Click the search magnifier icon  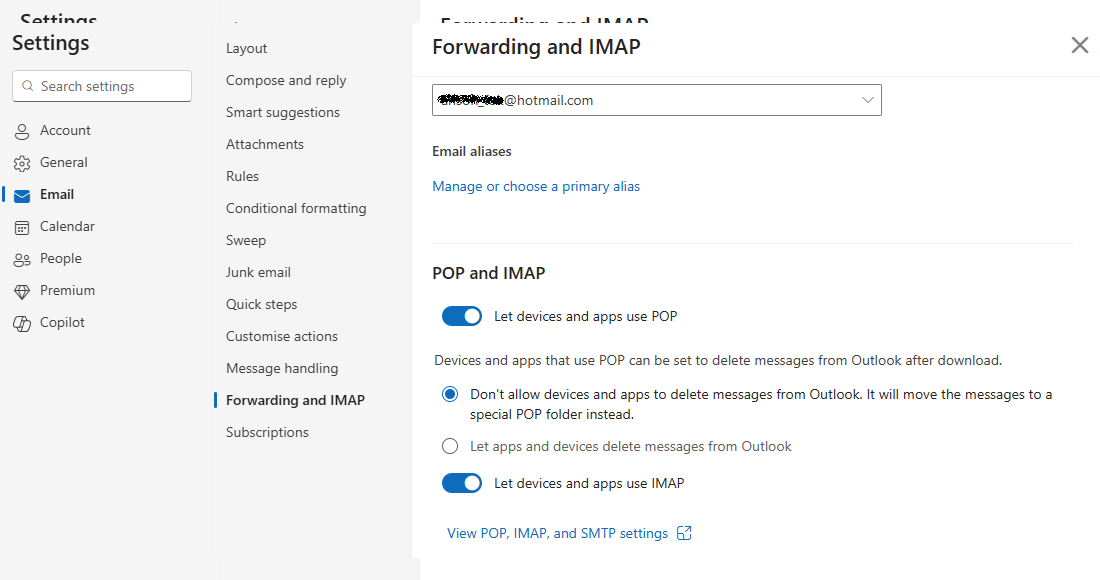28,87
